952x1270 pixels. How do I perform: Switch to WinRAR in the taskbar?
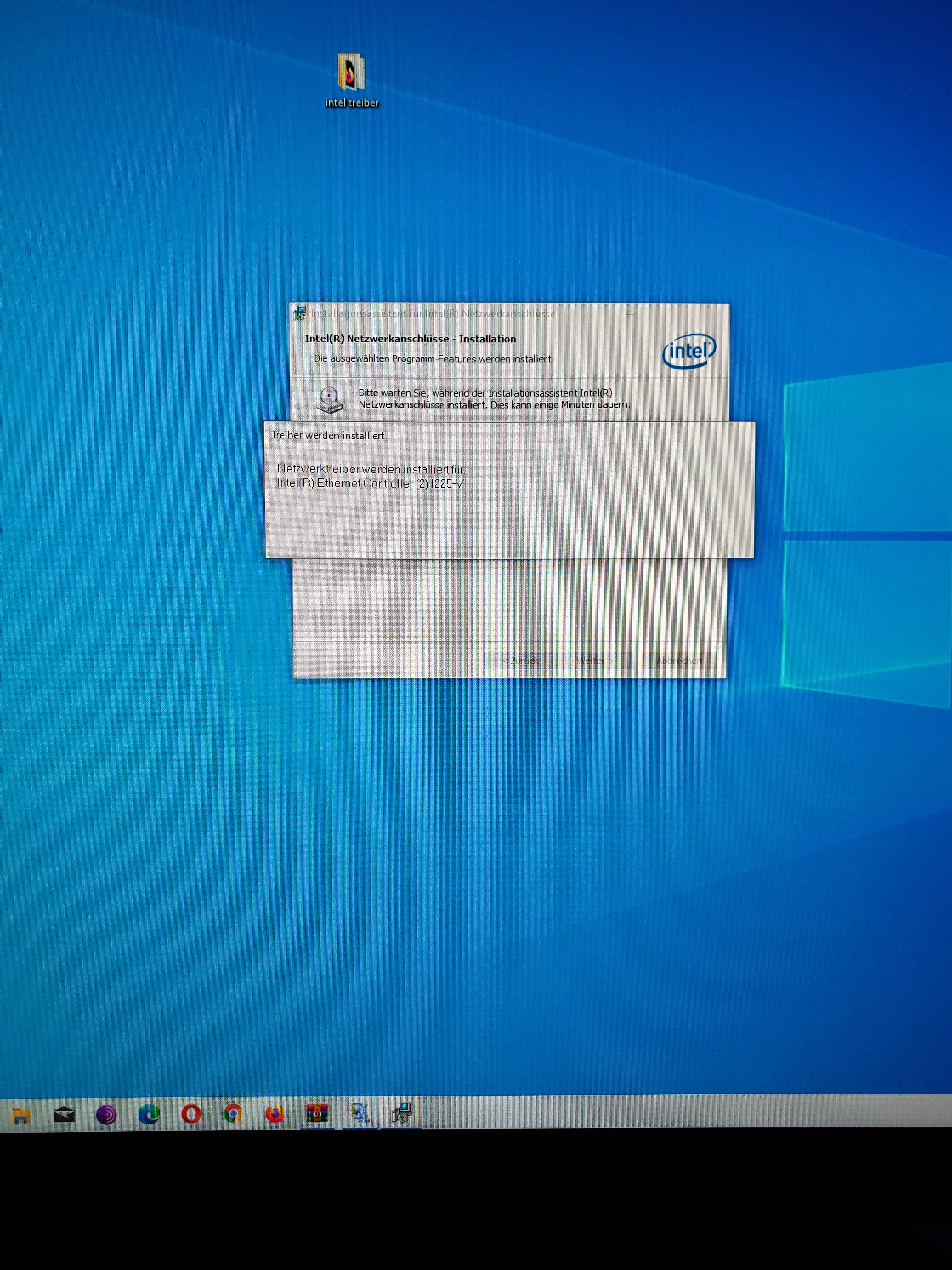coord(317,1113)
